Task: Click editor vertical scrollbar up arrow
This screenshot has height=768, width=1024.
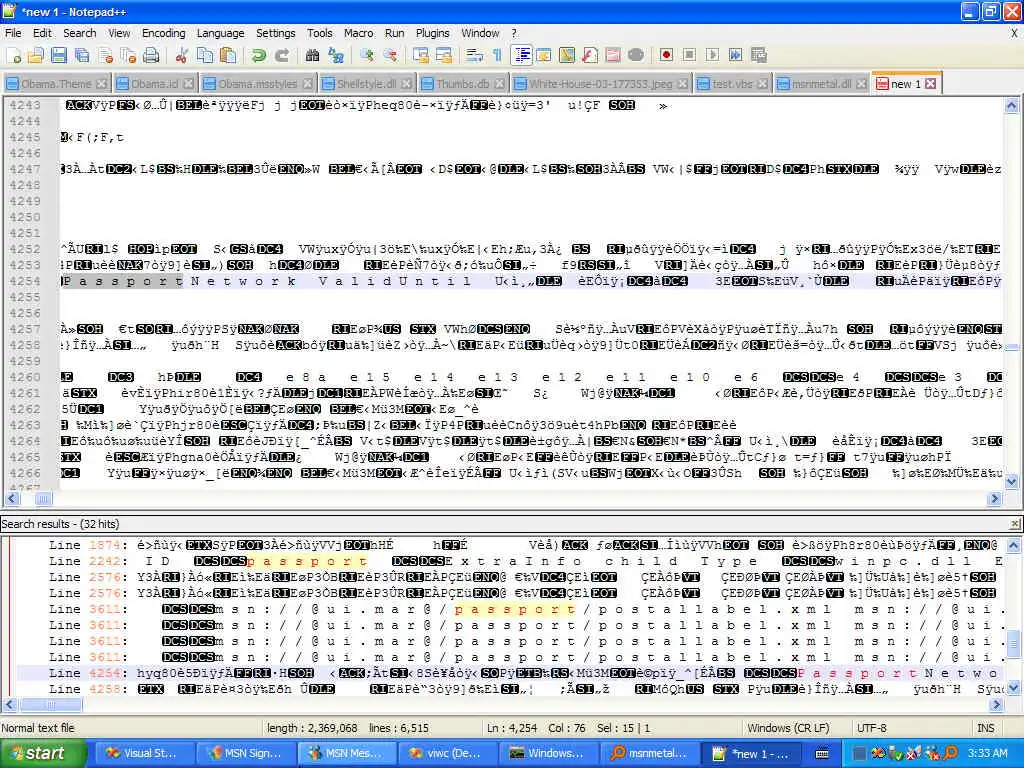Action: tap(1012, 106)
